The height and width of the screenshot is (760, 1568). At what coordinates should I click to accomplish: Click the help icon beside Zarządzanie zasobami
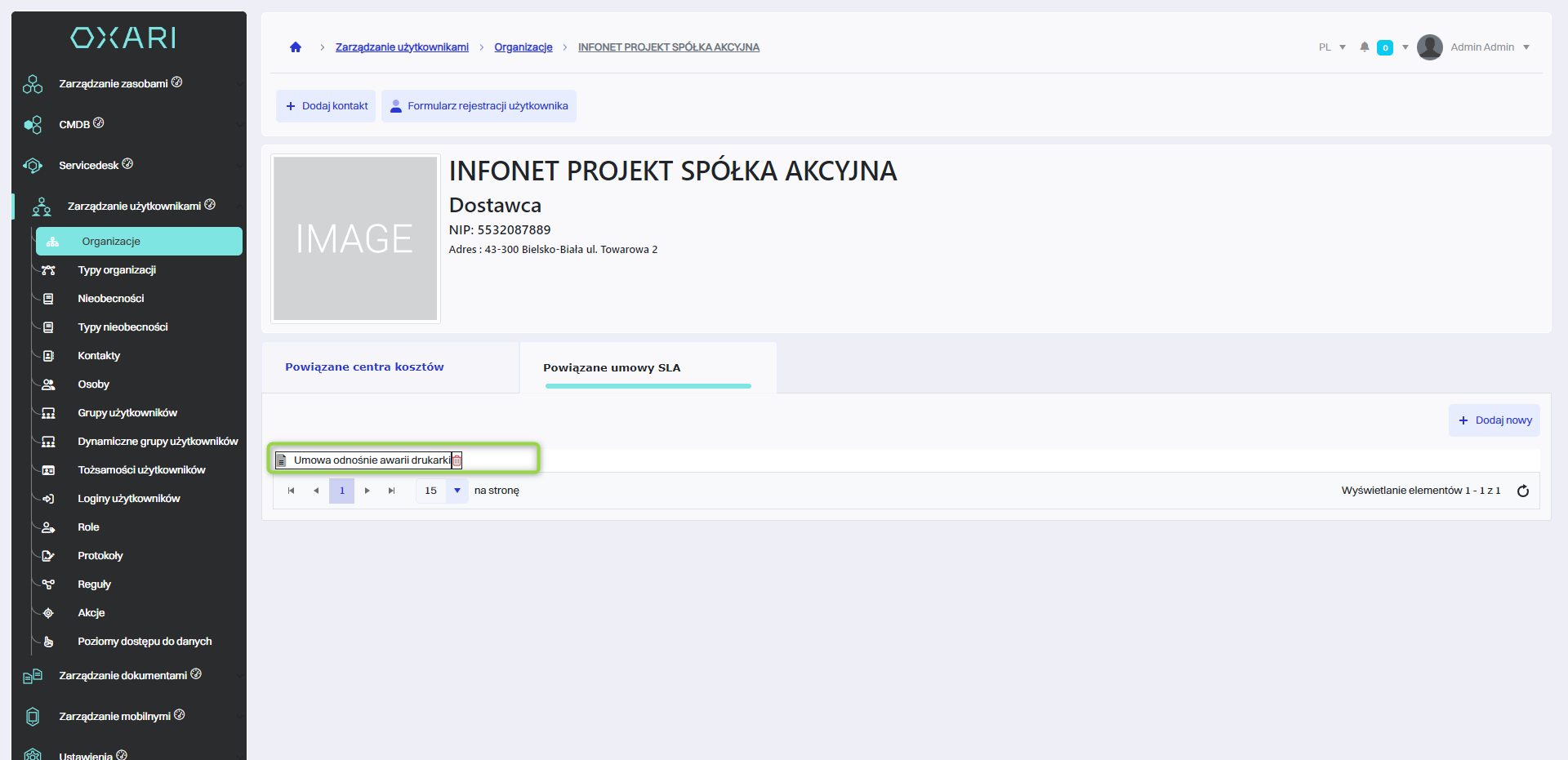177,82
